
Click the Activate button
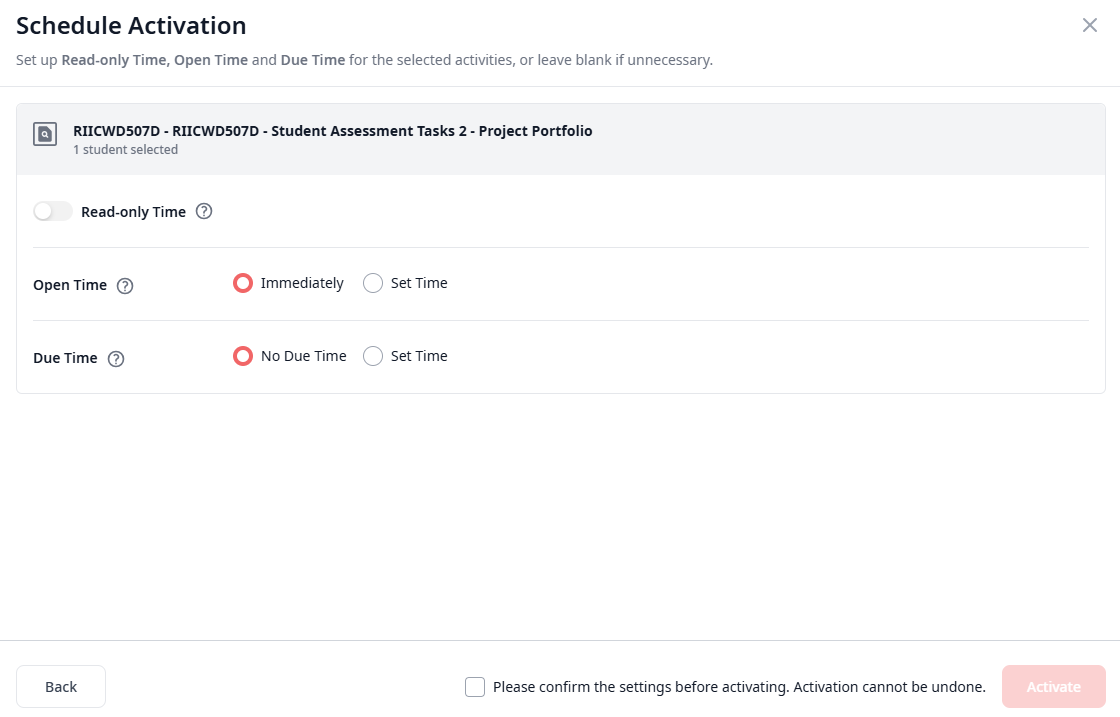point(1053,687)
